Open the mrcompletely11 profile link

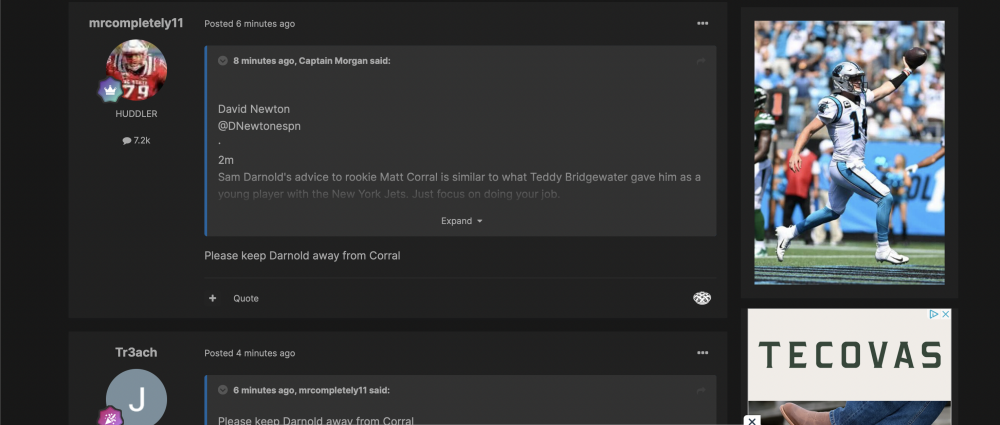coord(136,23)
